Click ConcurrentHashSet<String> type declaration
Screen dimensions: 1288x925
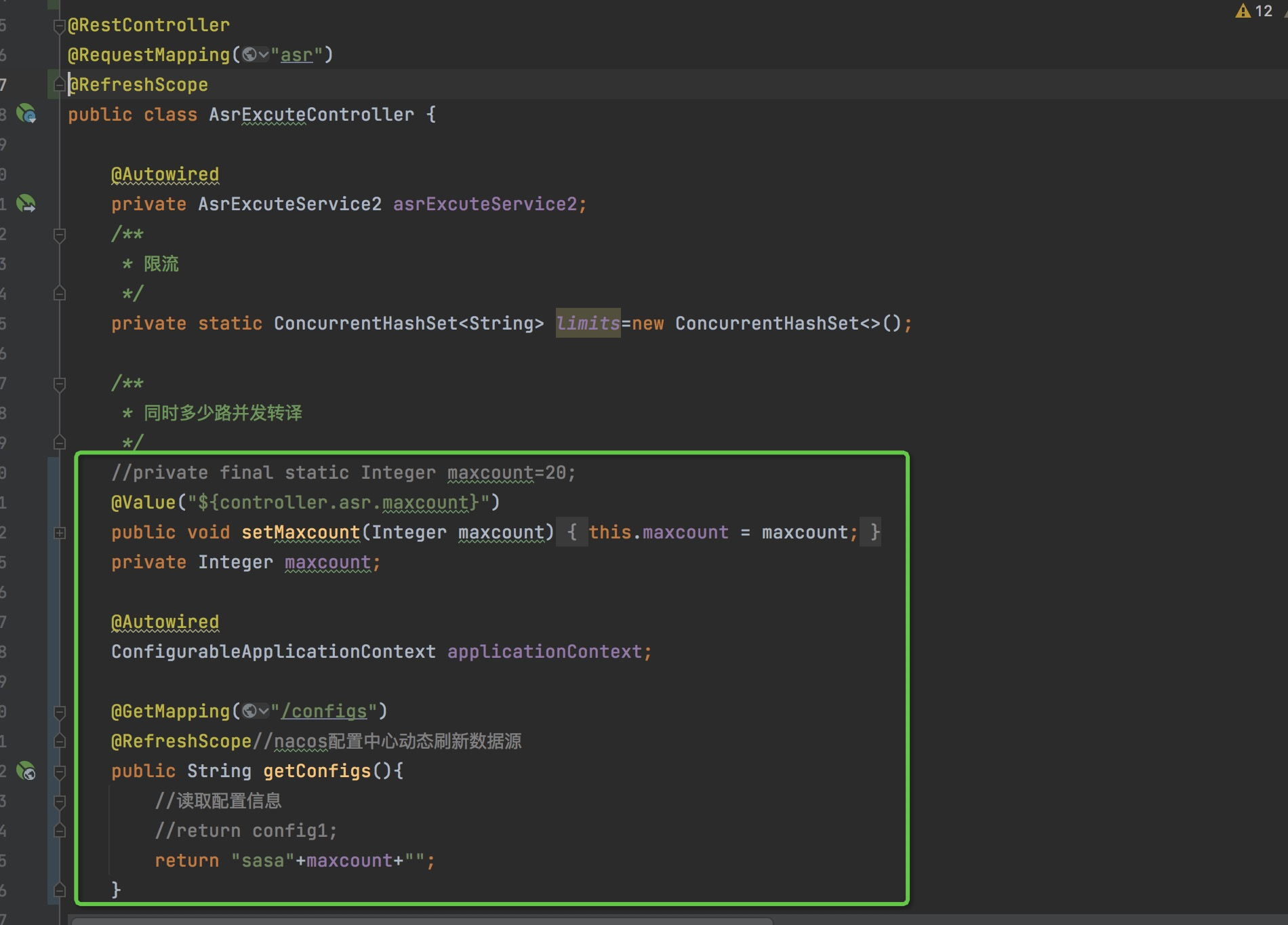pyautogui.click(x=409, y=323)
